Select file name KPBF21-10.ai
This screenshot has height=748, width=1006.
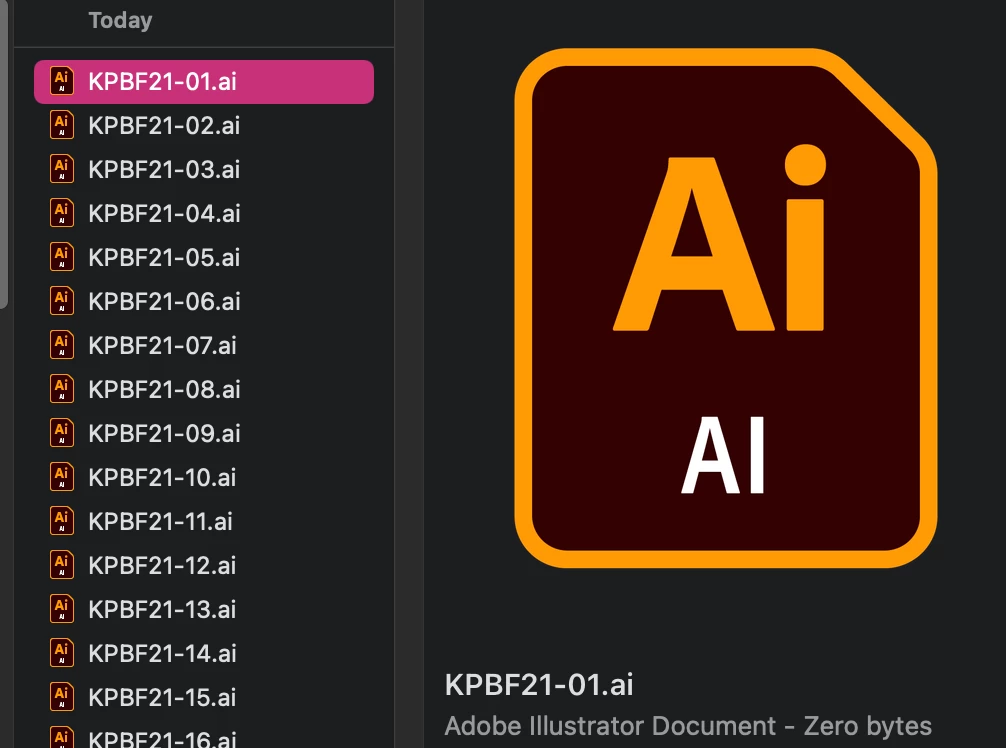pos(162,477)
